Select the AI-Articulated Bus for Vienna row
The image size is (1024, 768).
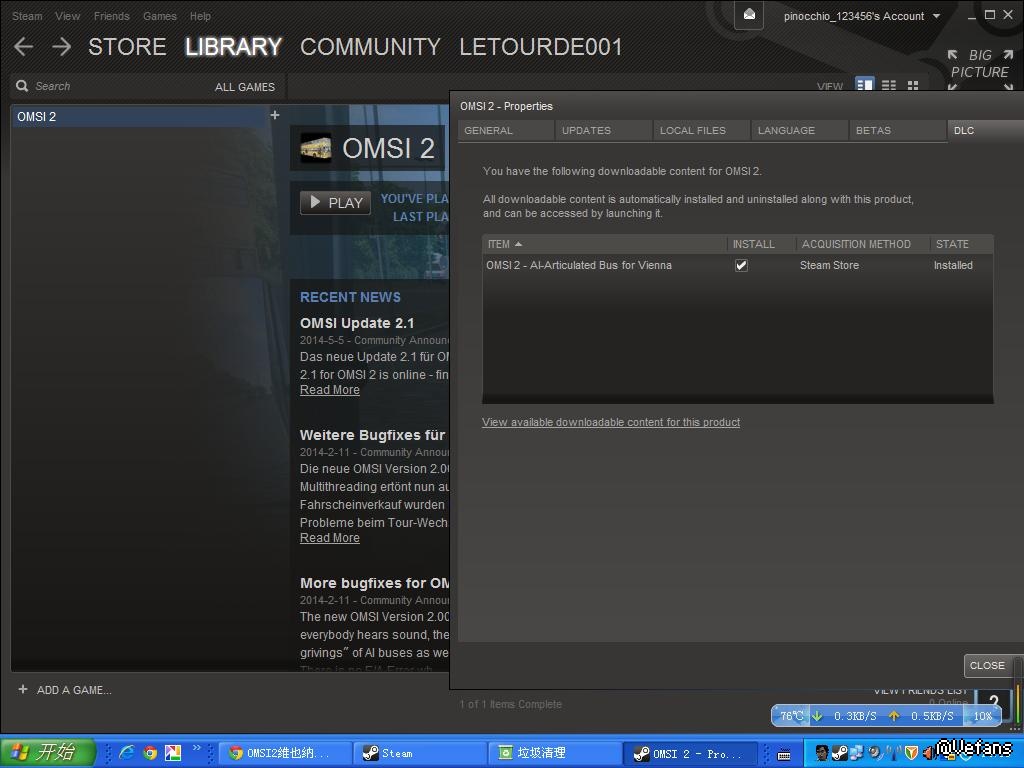click(x=738, y=265)
